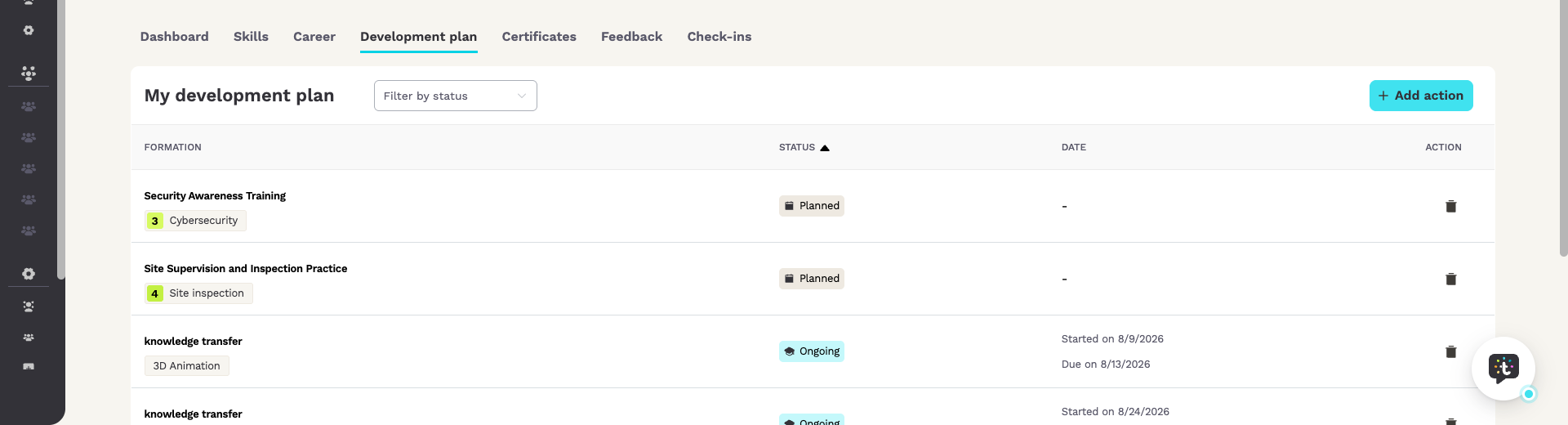Open the Filter by status dropdown
The image size is (1568, 425).
[455, 96]
